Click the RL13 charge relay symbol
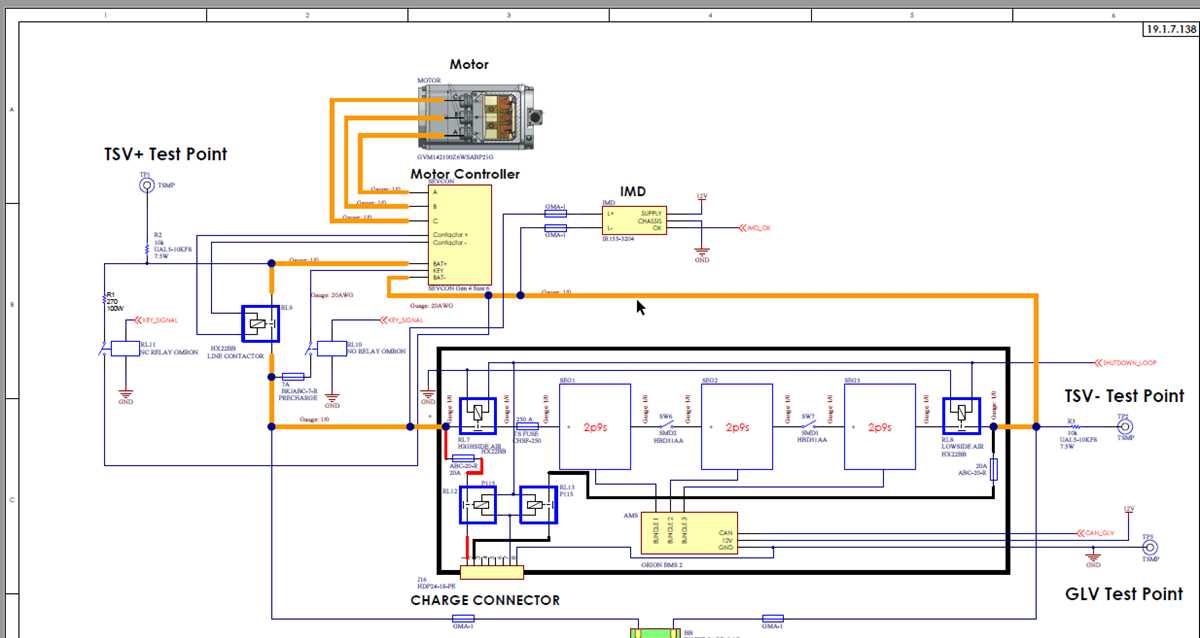 (539, 505)
